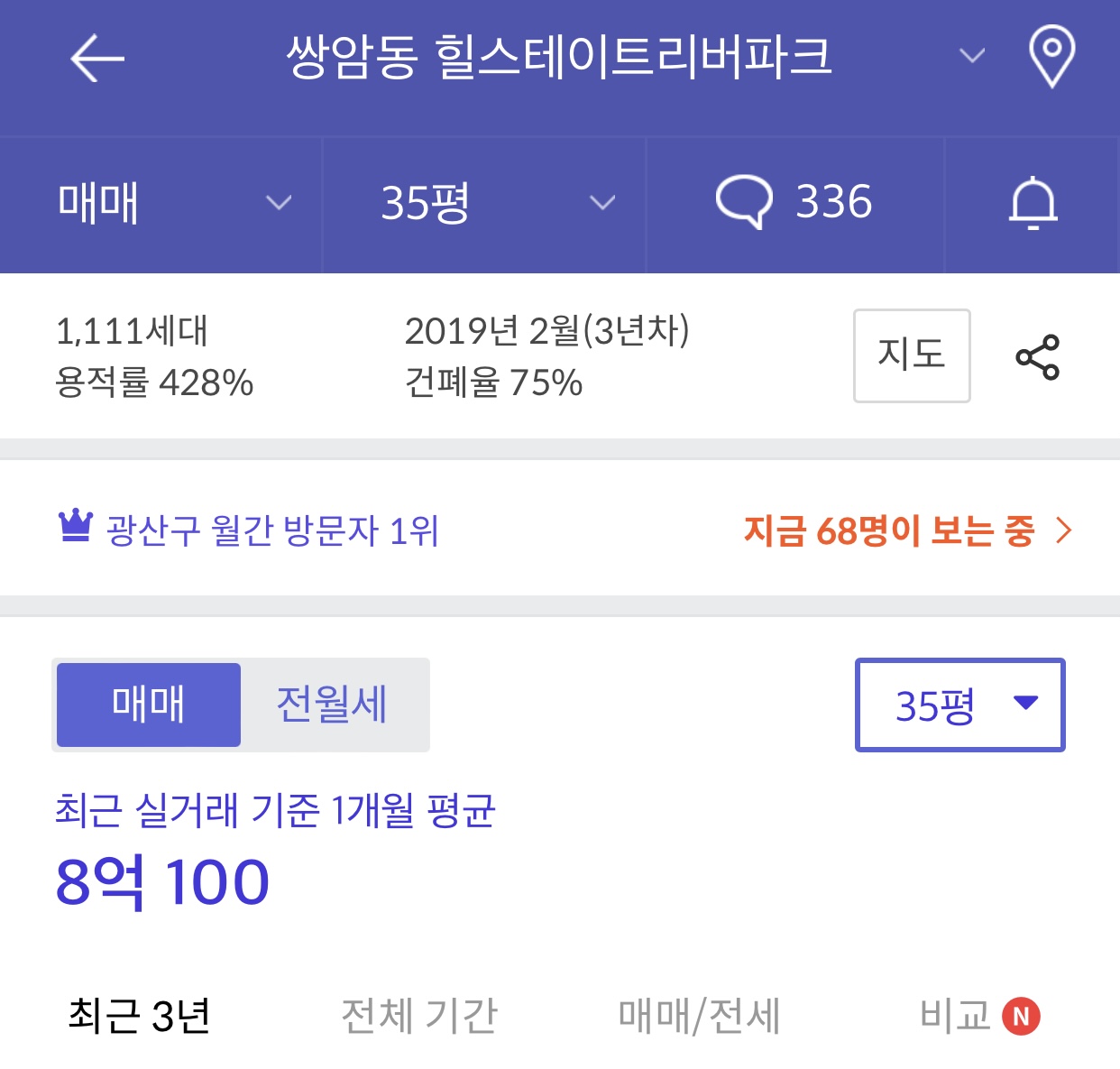Open the 35평 size dropdown in the purple bar
This screenshot has width=1120, height=1069.
tap(484, 204)
